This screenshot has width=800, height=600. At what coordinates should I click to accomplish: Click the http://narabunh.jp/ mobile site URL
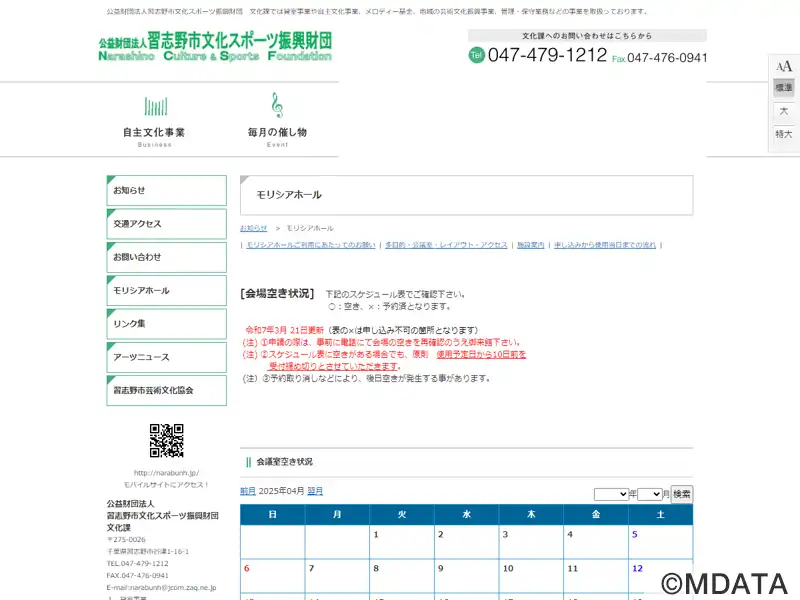tap(166, 473)
